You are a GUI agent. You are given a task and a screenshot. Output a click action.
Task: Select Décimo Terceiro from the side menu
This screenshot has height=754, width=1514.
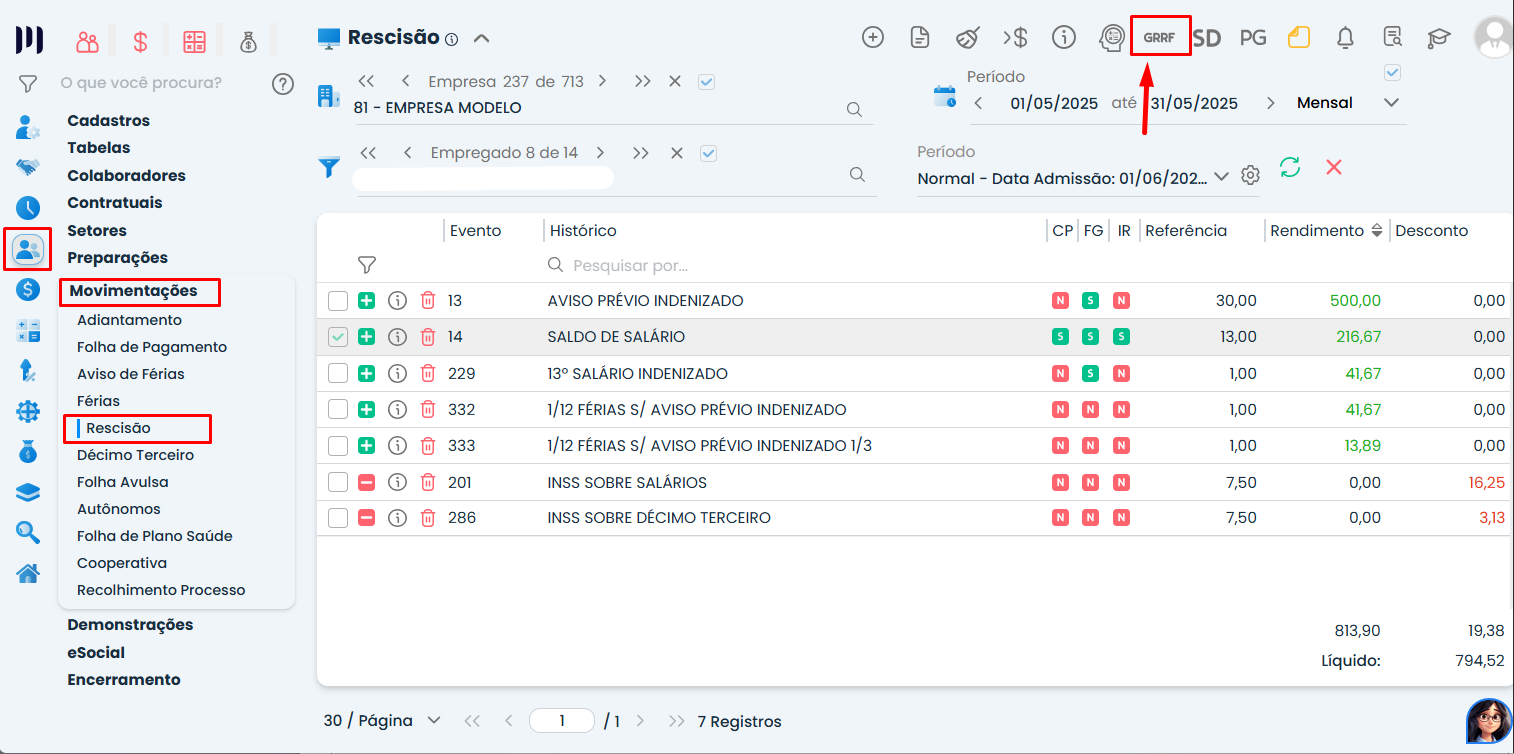click(x=136, y=455)
